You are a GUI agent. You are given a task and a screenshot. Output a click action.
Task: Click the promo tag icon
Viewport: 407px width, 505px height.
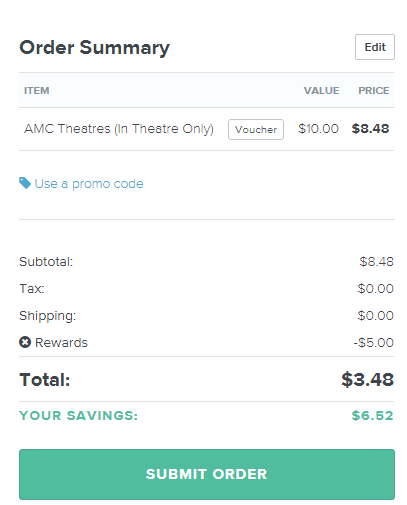(25, 183)
